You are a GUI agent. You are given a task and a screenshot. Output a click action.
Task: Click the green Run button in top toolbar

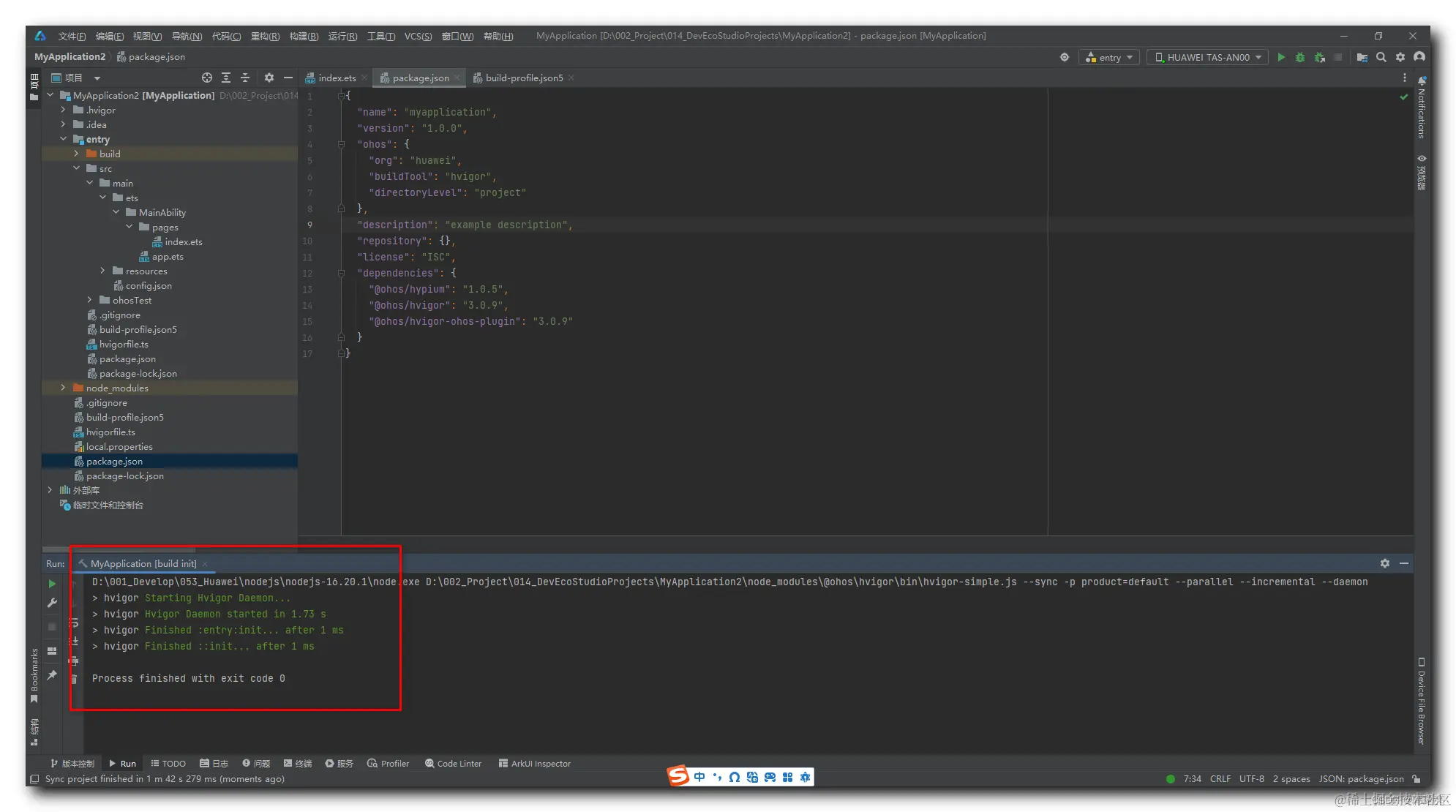(x=1281, y=57)
